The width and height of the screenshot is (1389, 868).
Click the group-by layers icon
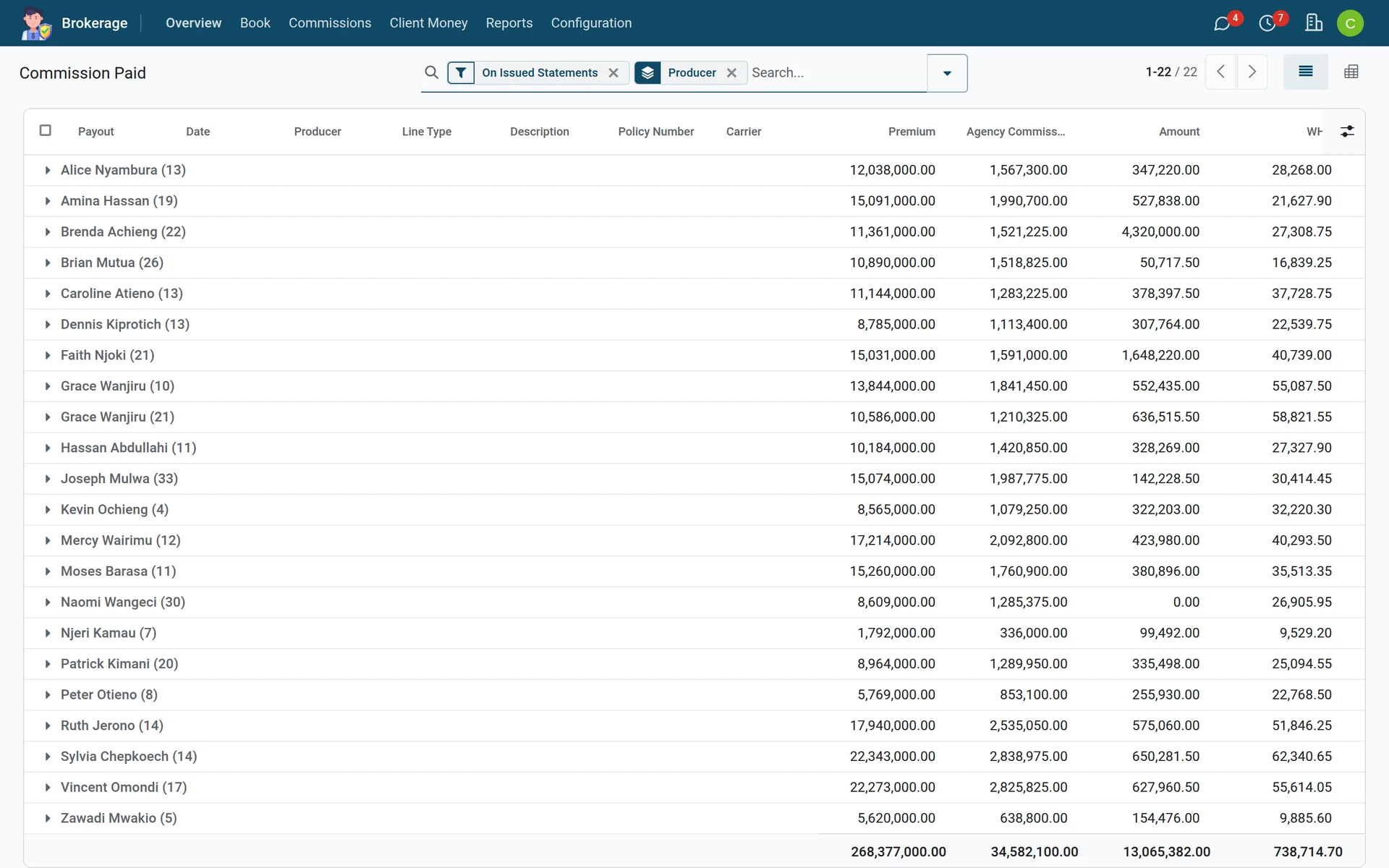tap(647, 72)
